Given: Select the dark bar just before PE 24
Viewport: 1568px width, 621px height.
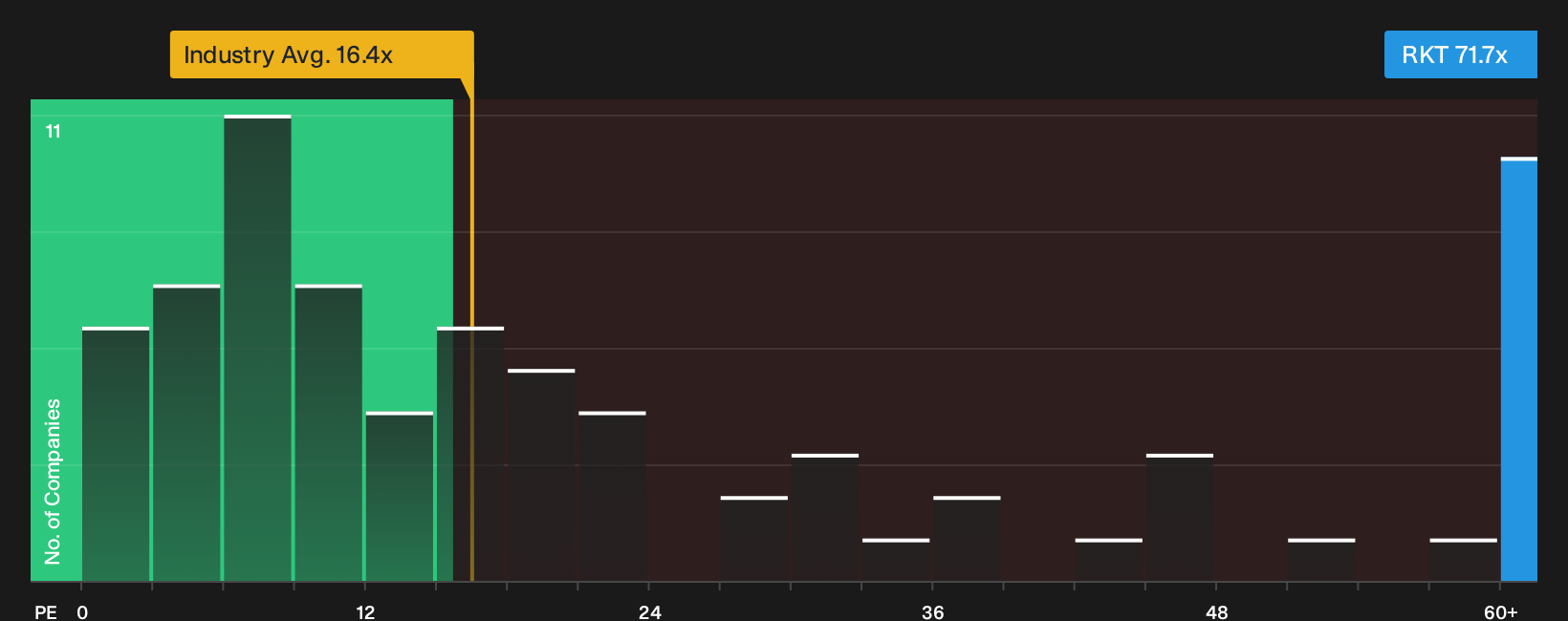Looking at the screenshot, I should click(x=612, y=496).
